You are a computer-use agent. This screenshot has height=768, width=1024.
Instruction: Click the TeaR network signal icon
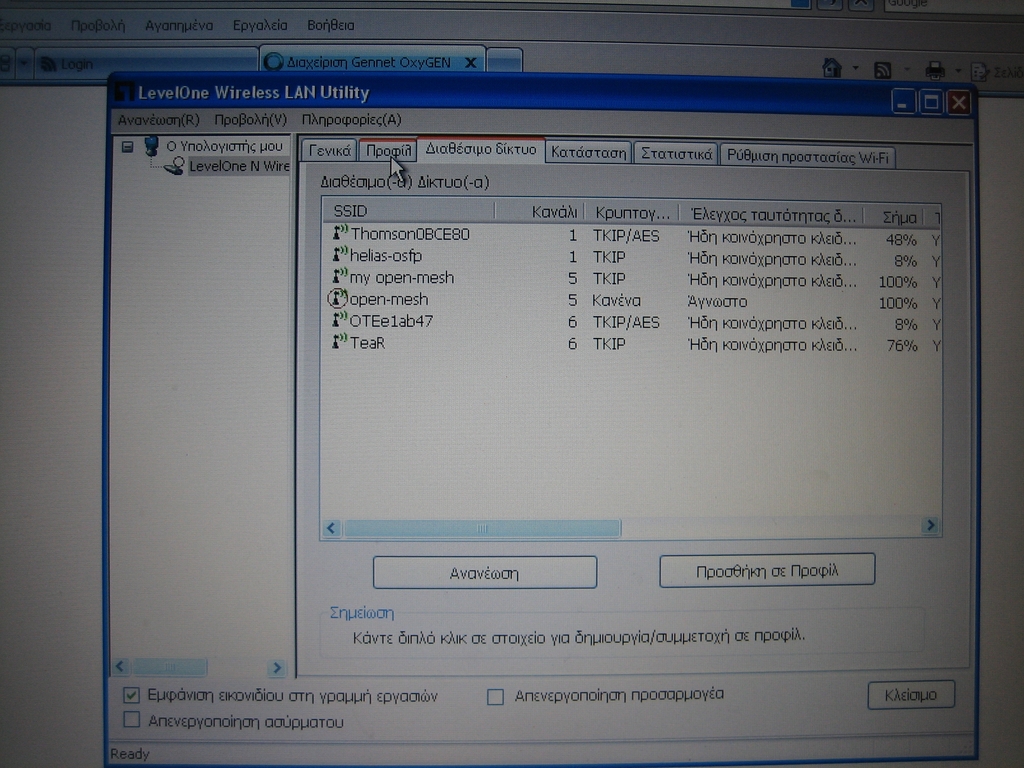click(340, 342)
